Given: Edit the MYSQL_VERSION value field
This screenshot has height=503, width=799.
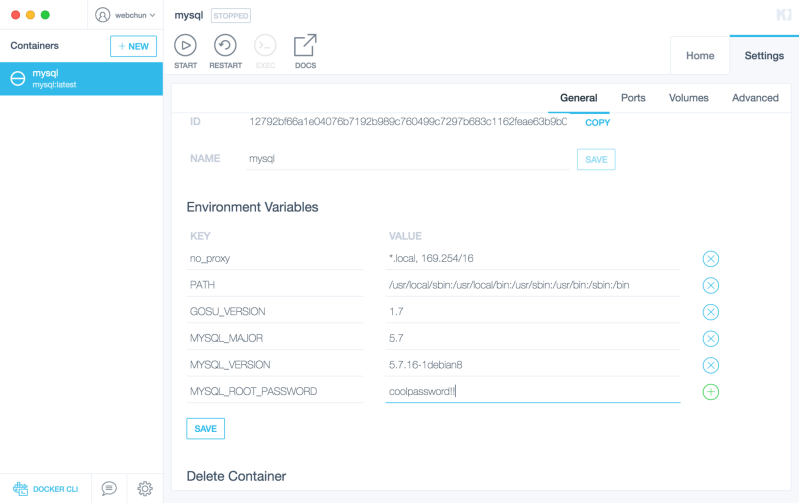Looking at the screenshot, I should [x=532, y=364].
